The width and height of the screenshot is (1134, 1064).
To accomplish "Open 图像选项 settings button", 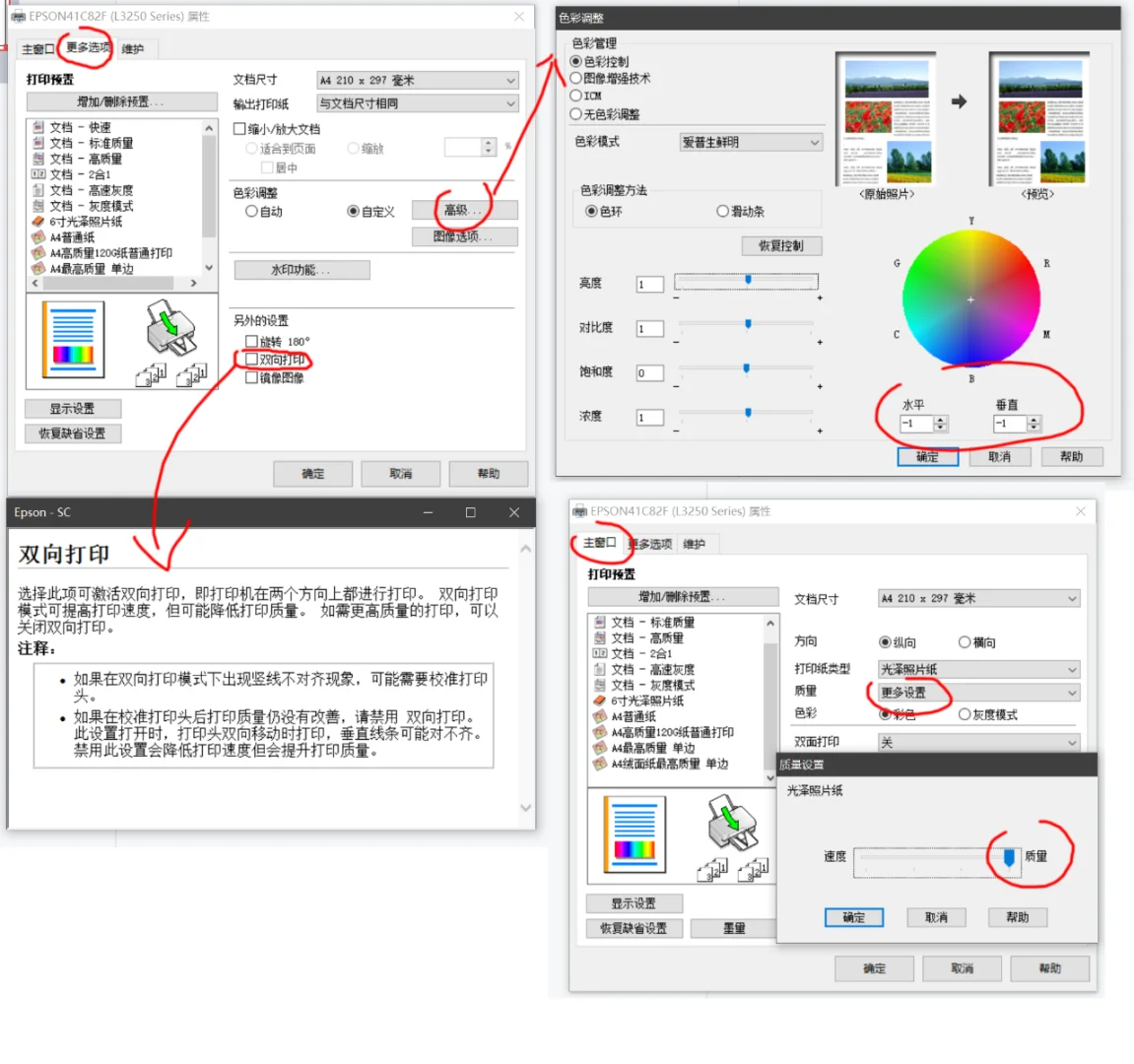I will [x=465, y=236].
